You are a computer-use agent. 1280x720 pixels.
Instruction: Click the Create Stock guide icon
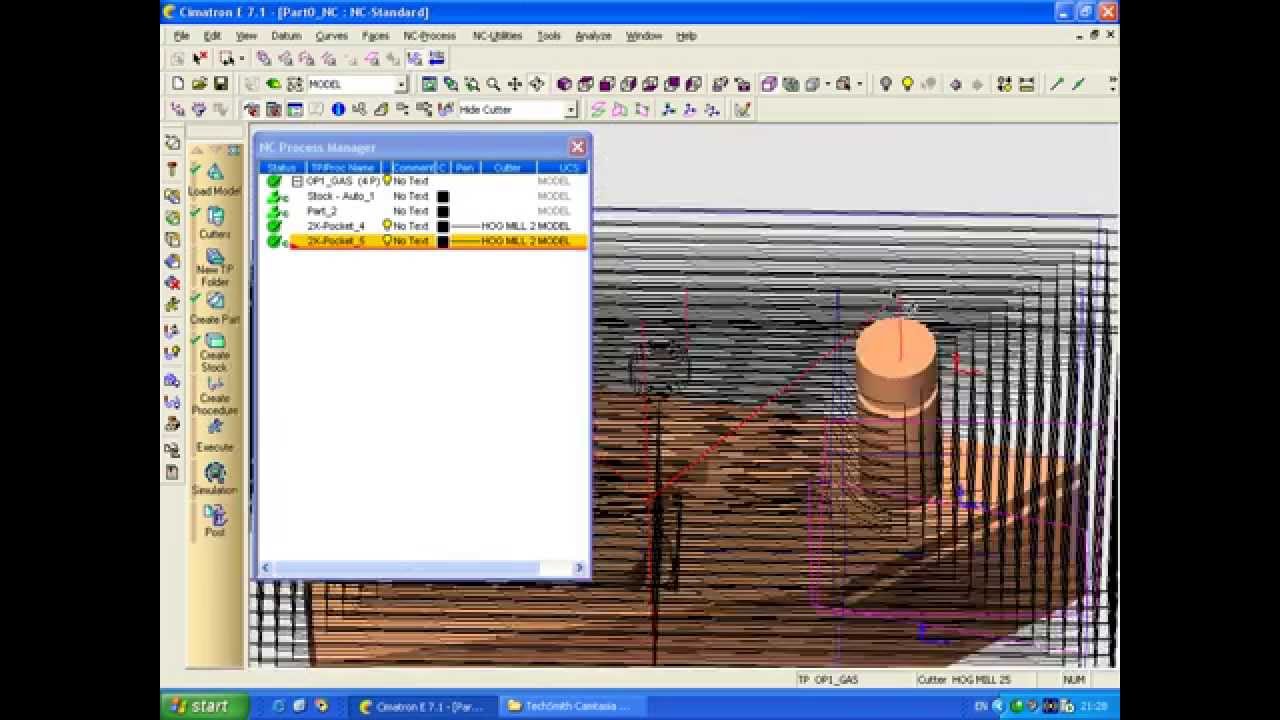pos(214,341)
